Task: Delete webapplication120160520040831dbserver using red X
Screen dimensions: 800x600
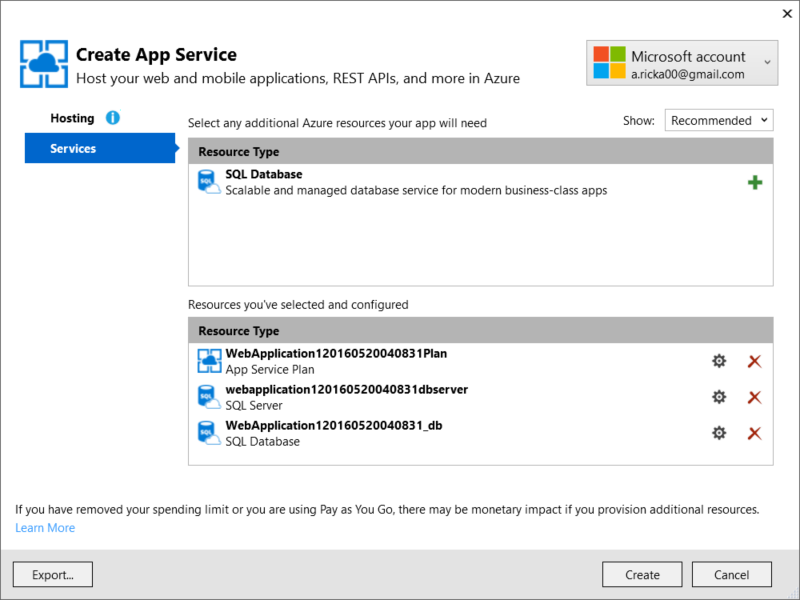Action: (x=755, y=397)
